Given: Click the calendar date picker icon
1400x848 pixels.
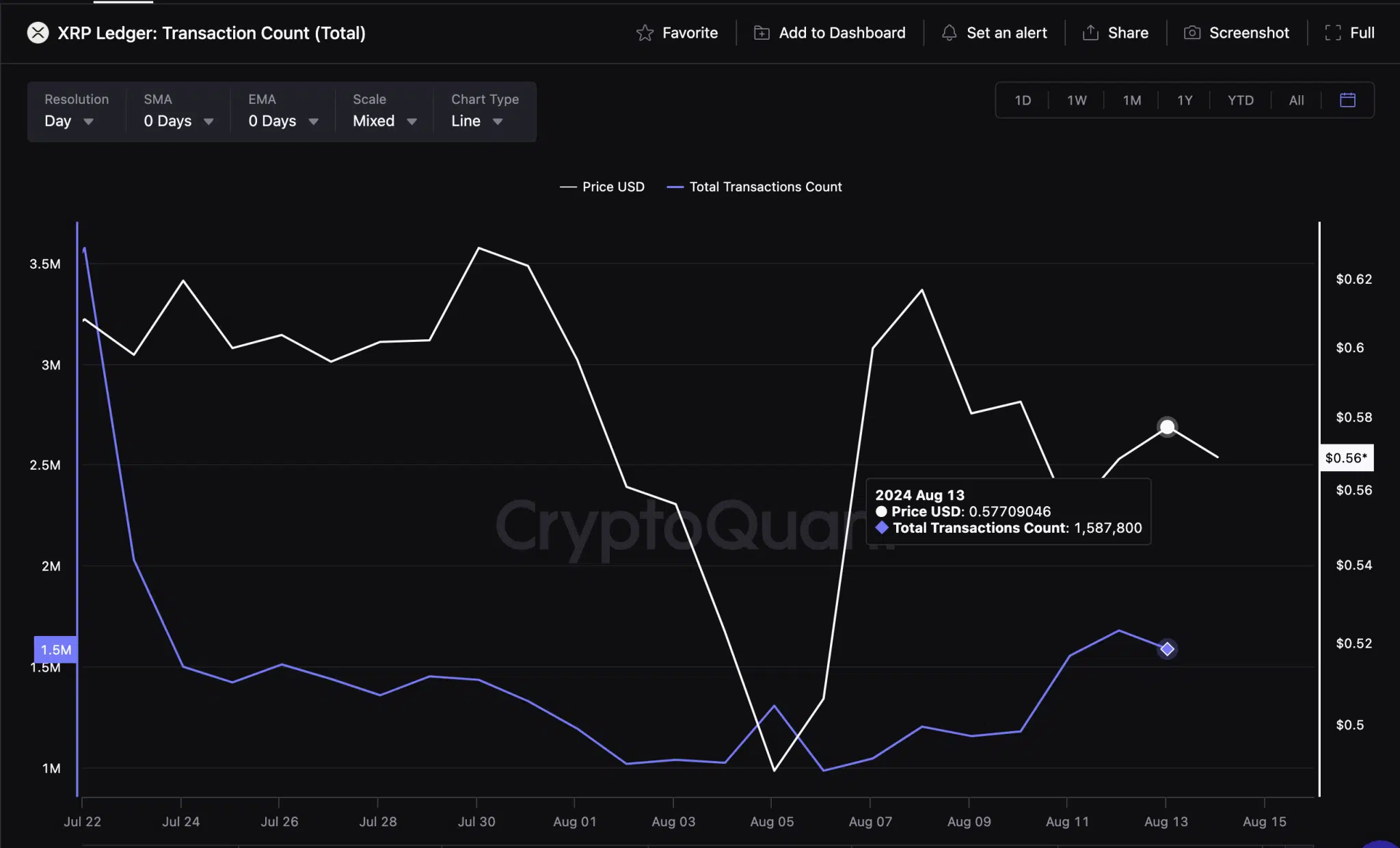Looking at the screenshot, I should pos(1348,100).
